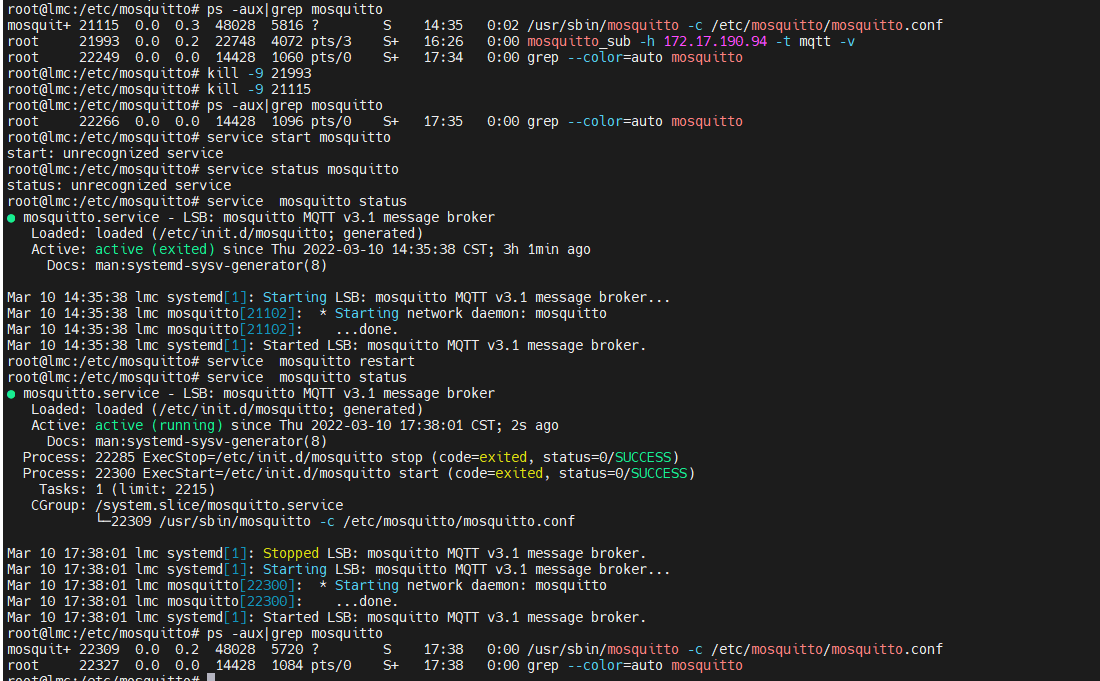Click the IP address 172.17.190.94
This screenshot has height=681, width=1100.
tap(716, 41)
